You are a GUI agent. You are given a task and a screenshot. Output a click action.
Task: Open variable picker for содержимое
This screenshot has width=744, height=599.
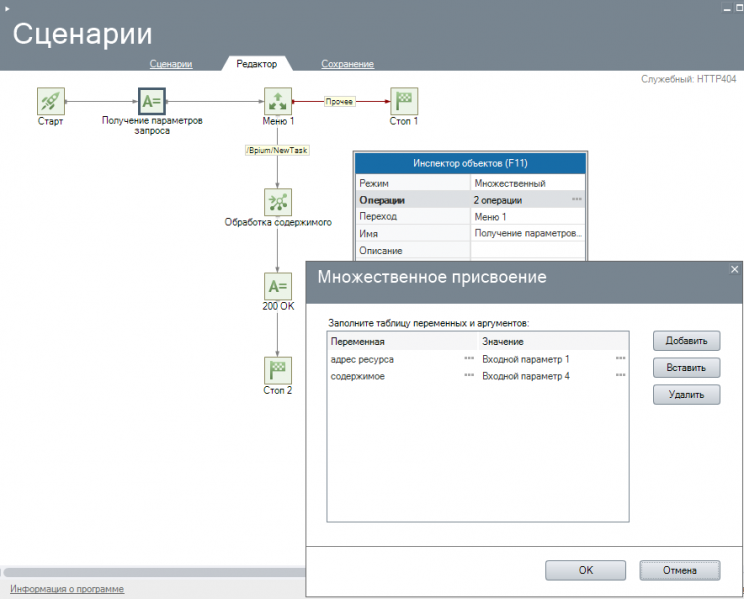pos(469,375)
